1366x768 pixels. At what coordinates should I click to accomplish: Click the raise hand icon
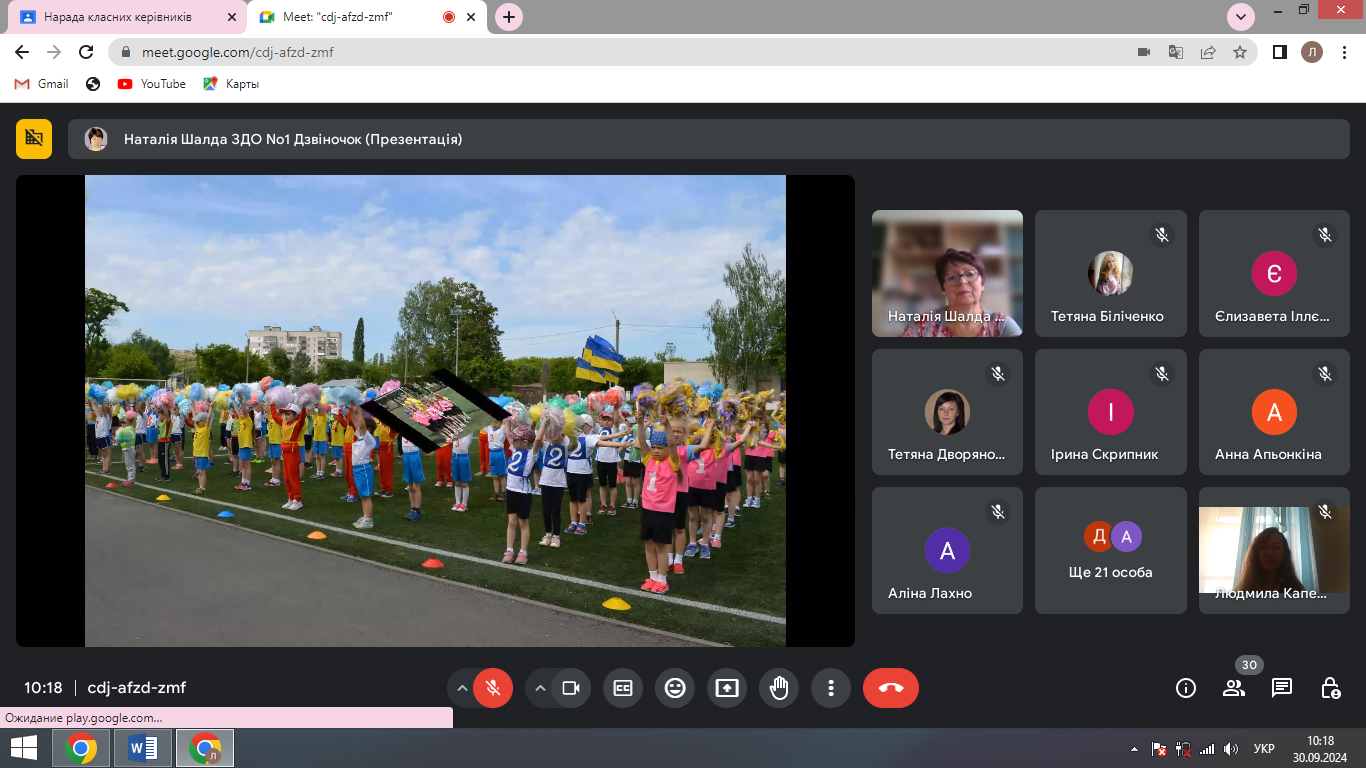[x=779, y=688]
